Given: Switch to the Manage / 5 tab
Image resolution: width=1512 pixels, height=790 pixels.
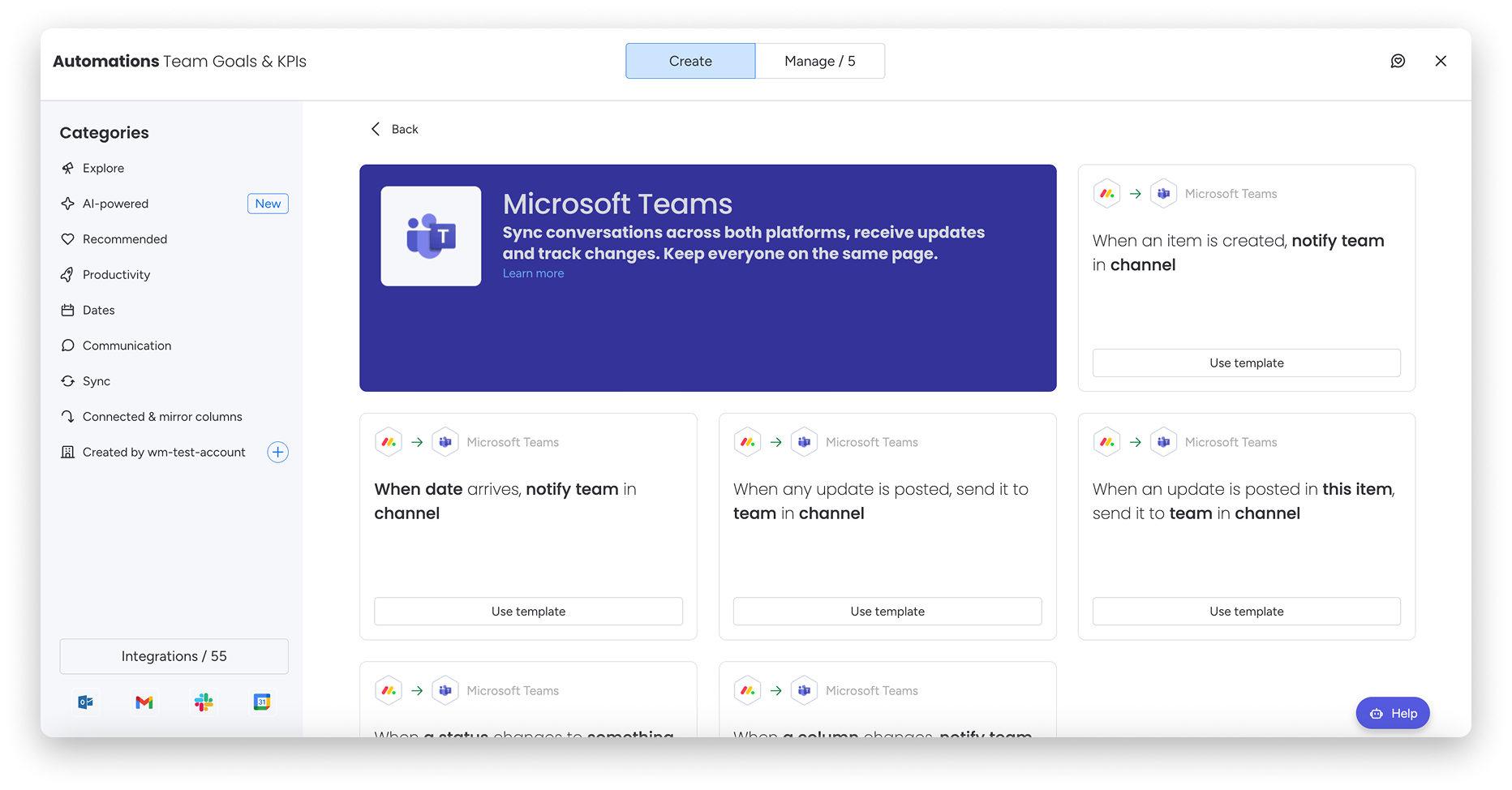Looking at the screenshot, I should [820, 61].
